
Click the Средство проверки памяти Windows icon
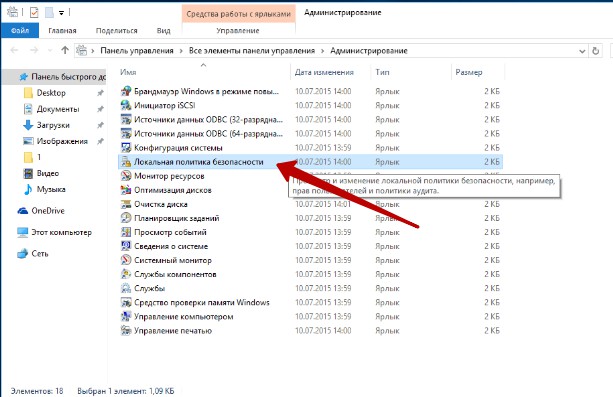coord(126,302)
